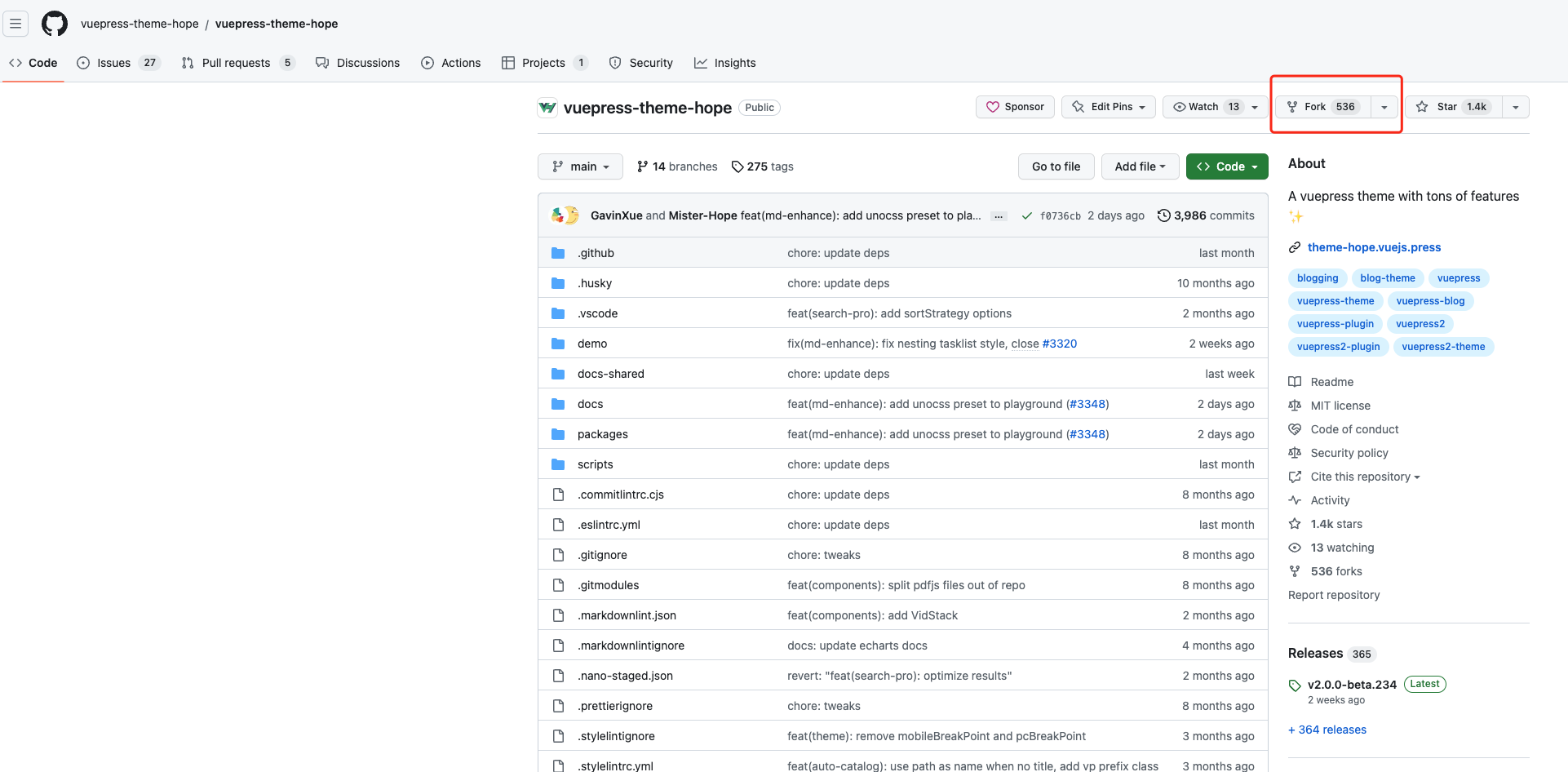The width and height of the screenshot is (1568, 772).
Task: Click the Fork button
Action: 1323,107
